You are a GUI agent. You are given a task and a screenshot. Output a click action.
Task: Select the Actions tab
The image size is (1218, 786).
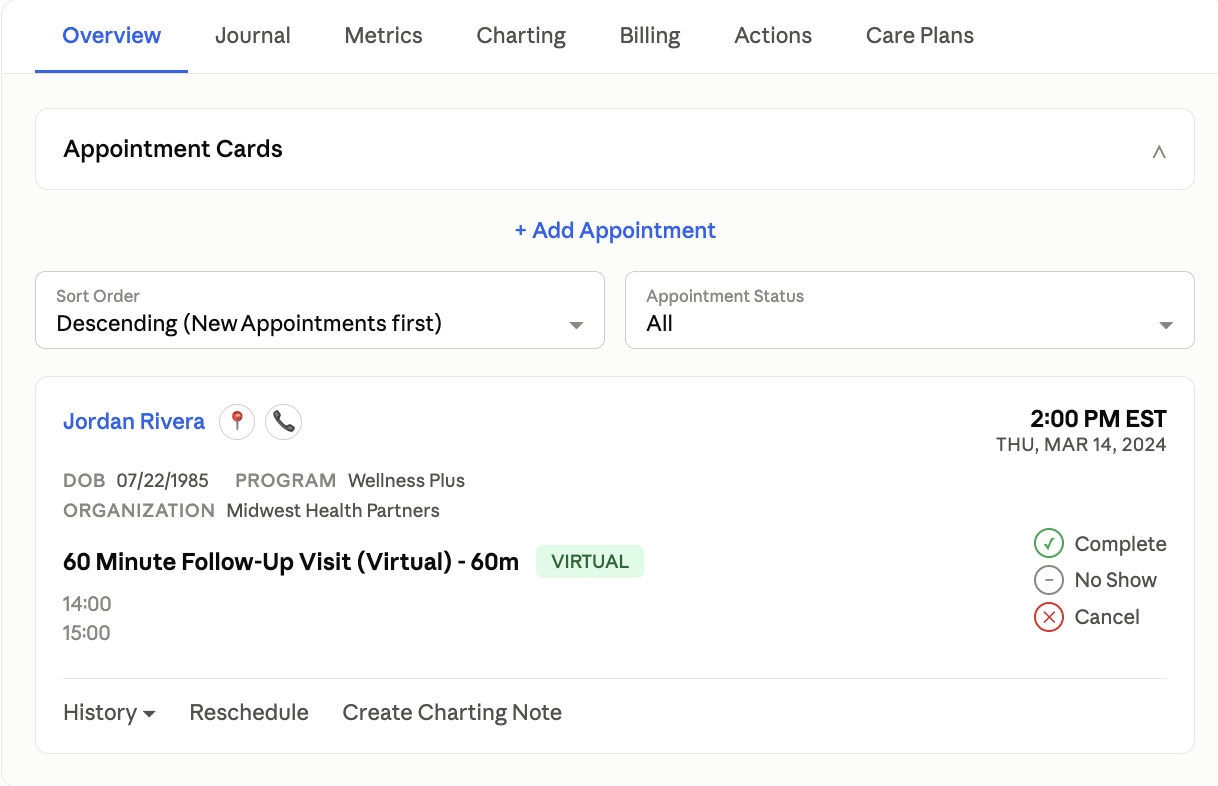tap(773, 36)
